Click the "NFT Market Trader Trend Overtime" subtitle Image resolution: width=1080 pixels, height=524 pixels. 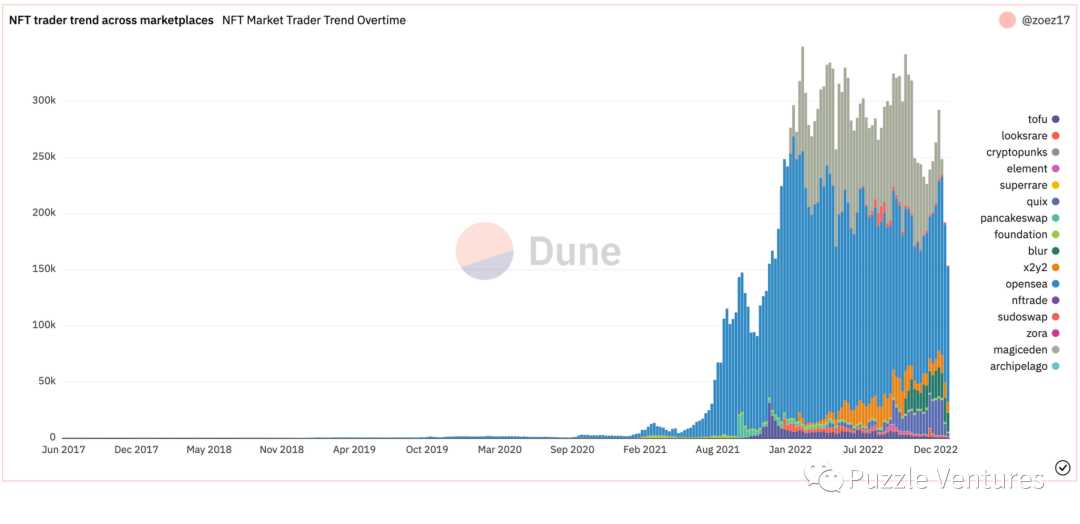[x=314, y=20]
